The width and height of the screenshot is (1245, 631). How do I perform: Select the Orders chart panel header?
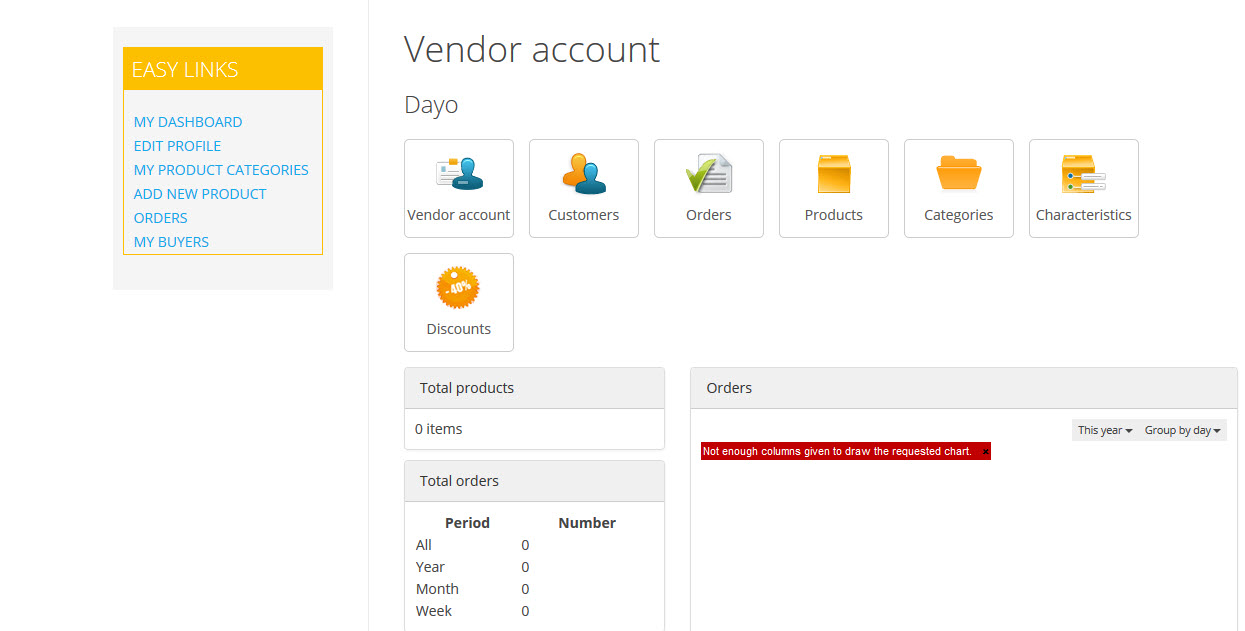tap(964, 388)
